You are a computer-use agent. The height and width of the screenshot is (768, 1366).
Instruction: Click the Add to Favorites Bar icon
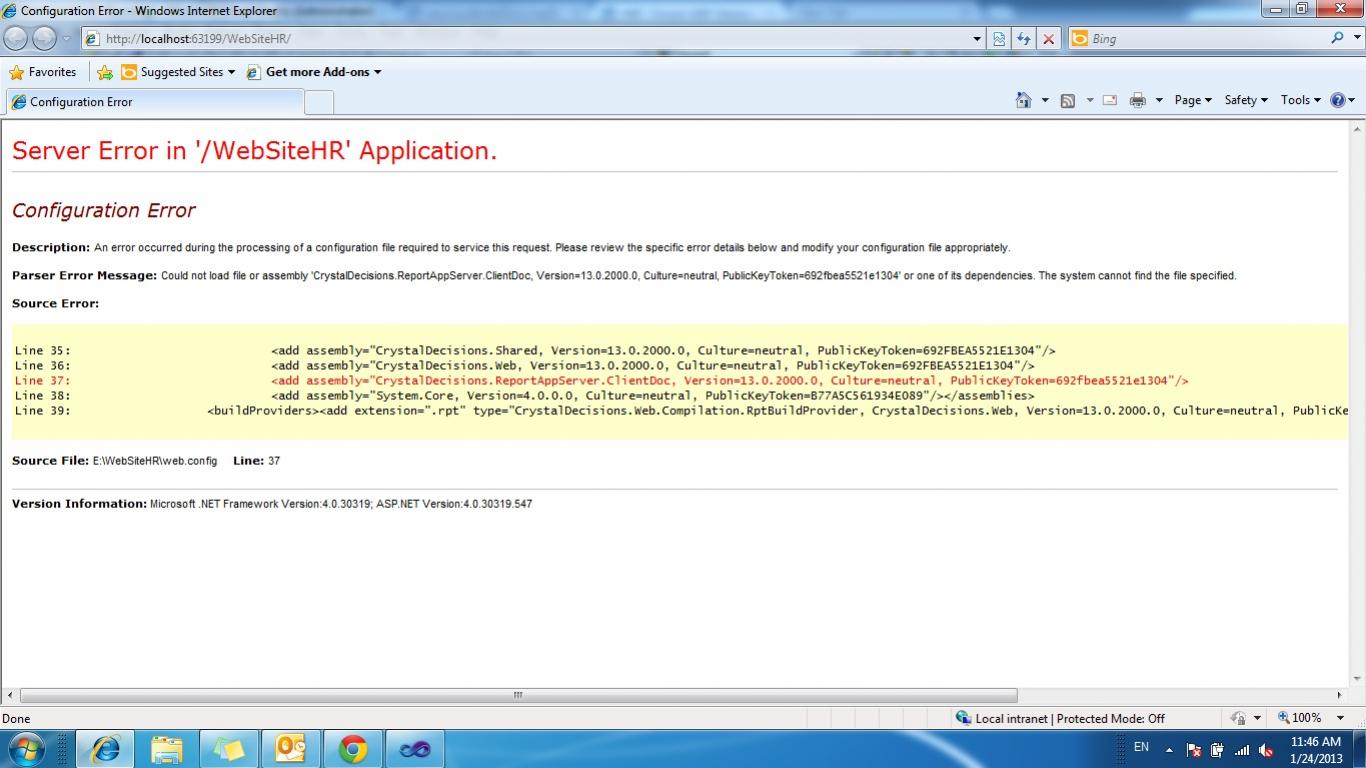[105, 72]
